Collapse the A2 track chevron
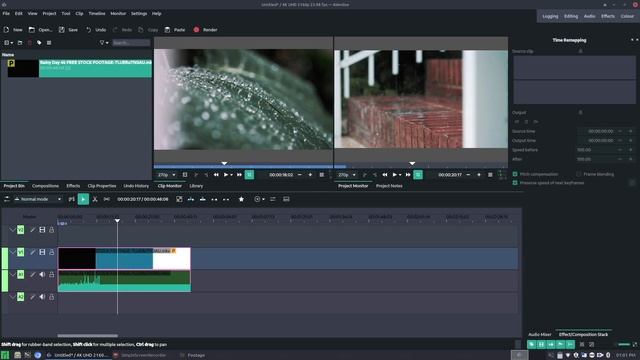 [x=12, y=297]
